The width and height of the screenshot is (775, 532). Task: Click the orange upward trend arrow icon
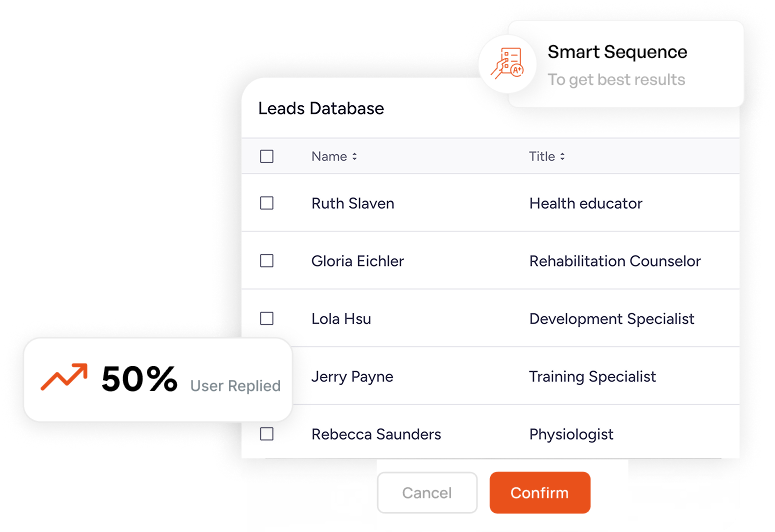pyautogui.click(x=64, y=378)
